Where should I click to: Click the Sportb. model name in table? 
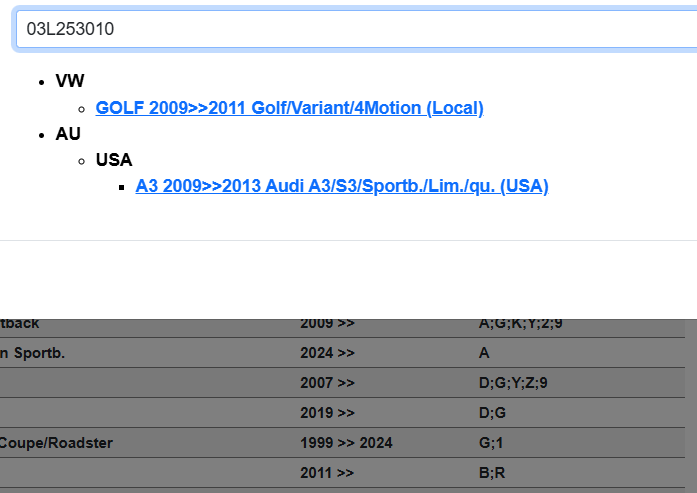point(40,353)
